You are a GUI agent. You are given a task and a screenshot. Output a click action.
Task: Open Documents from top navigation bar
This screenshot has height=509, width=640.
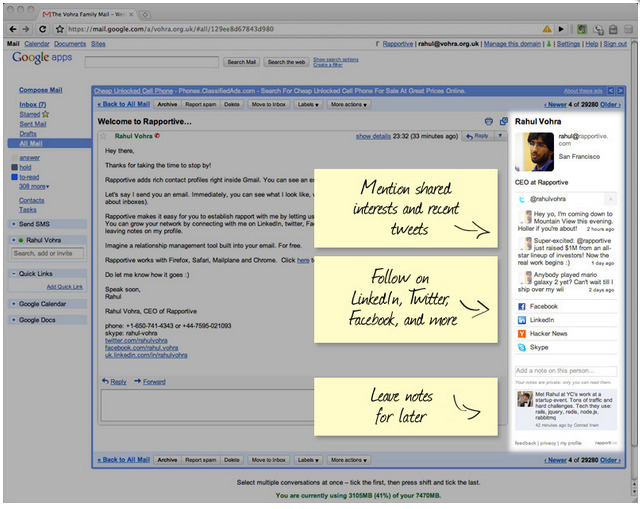point(69,44)
